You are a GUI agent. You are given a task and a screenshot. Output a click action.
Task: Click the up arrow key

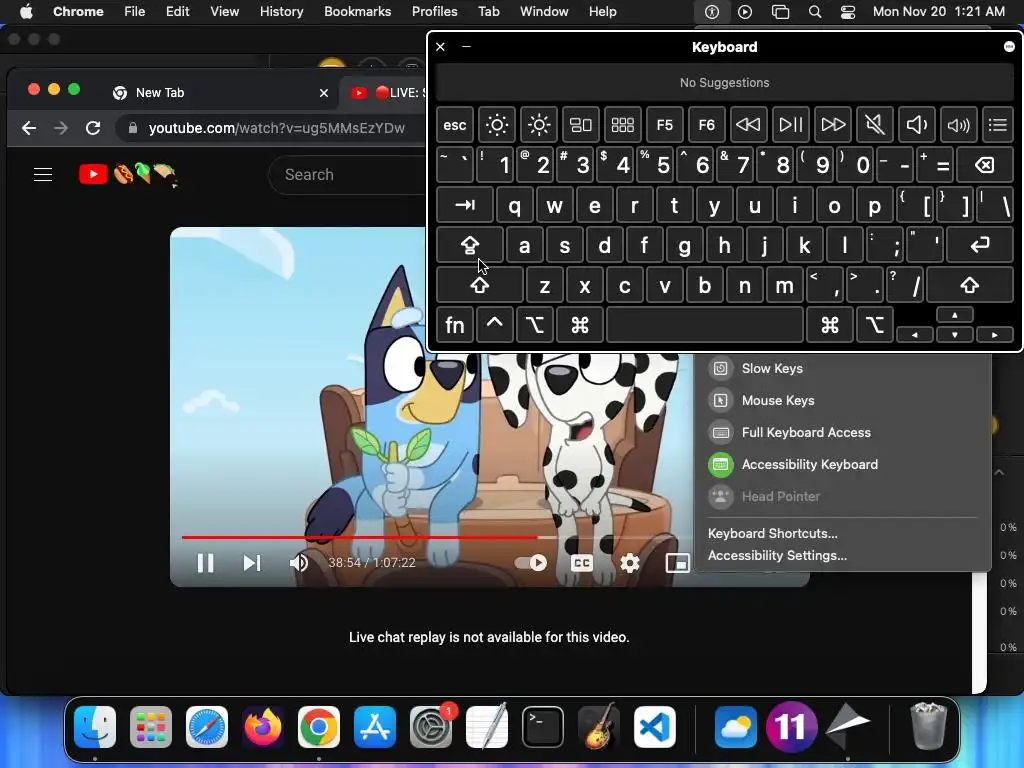point(955,315)
